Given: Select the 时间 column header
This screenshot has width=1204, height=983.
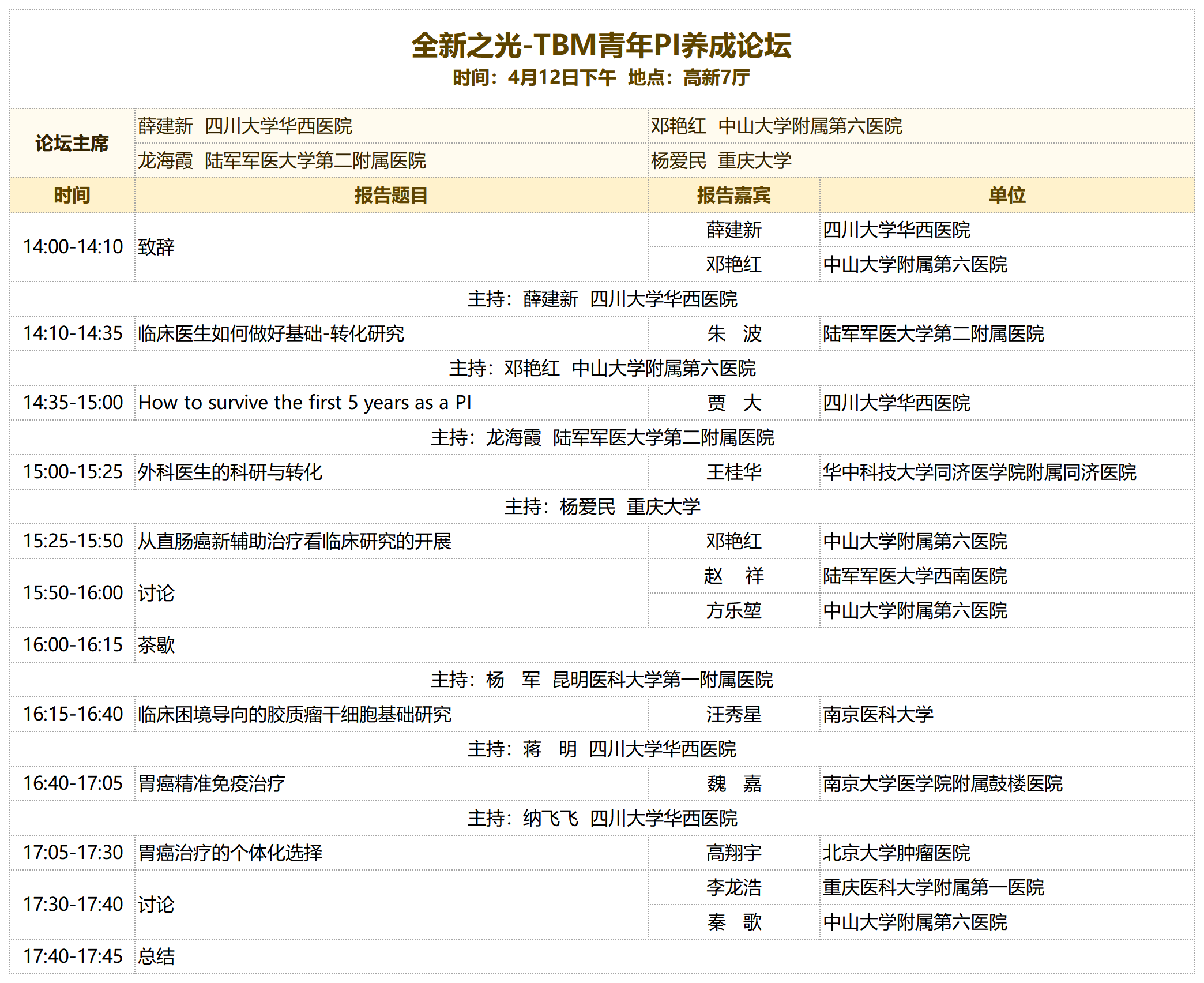Looking at the screenshot, I should (72, 195).
